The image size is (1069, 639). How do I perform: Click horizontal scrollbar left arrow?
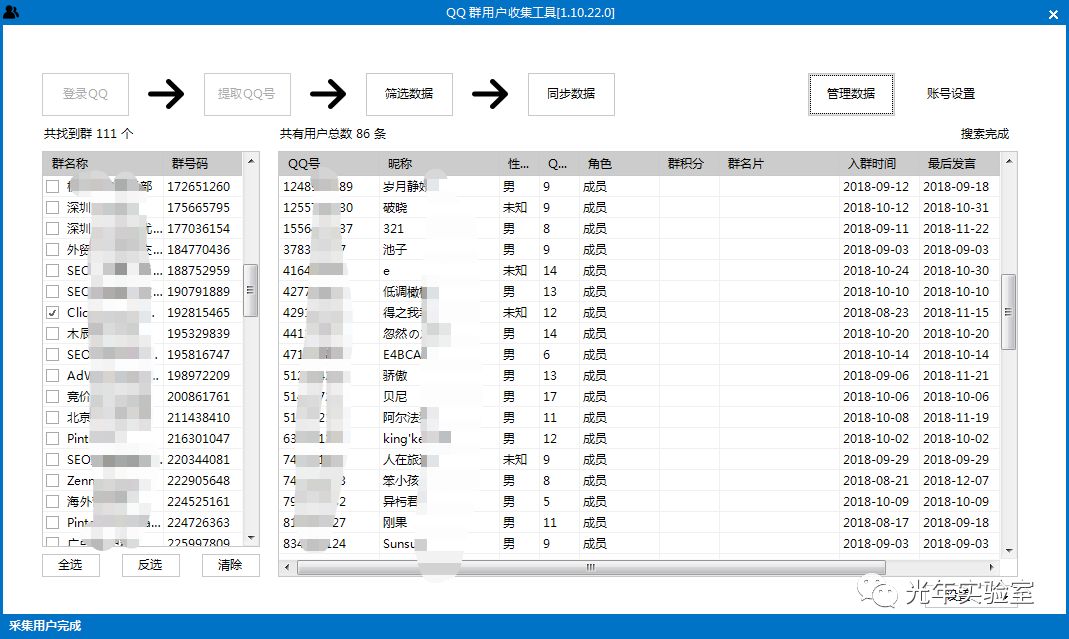pos(287,567)
